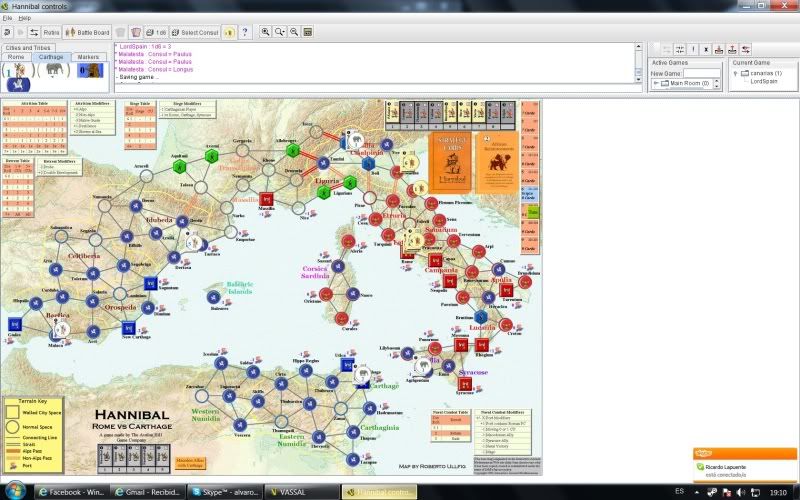Image resolution: width=800 pixels, height=500 pixels.
Task: Click the Retire button
Action: tap(51, 32)
